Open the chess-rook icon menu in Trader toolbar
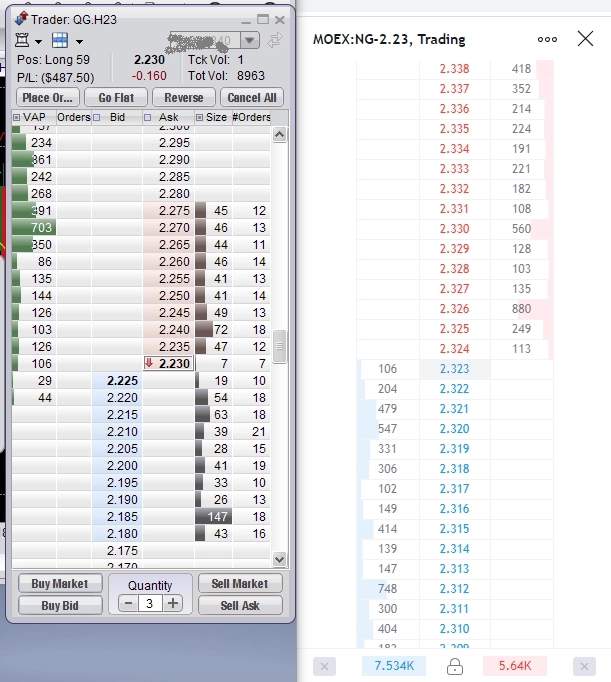Image resolution: width=611 pixels, height=682 pixels. (22, 40)
